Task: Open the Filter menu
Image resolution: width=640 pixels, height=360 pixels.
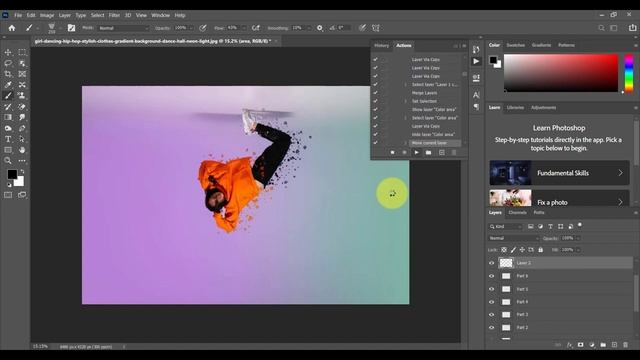Action: click(x=114, y=15)
